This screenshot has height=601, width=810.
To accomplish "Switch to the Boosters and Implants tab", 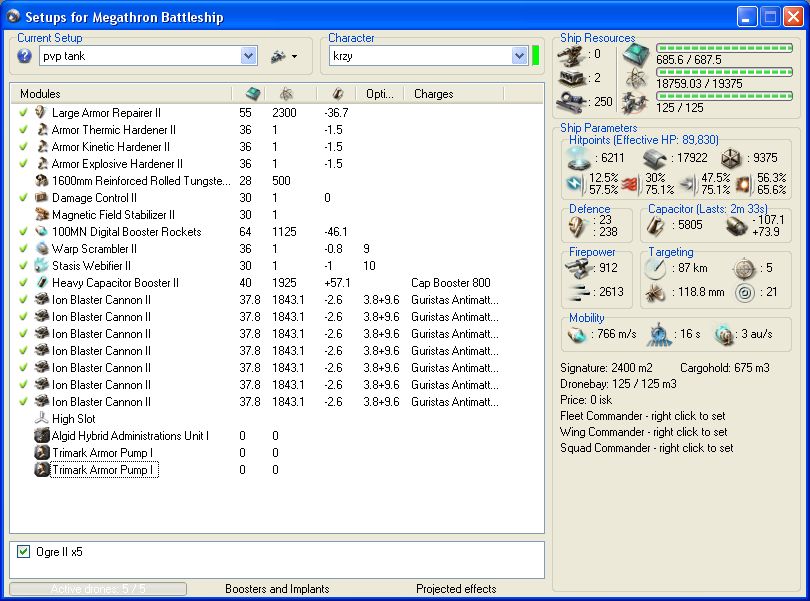I will (277, 589).
